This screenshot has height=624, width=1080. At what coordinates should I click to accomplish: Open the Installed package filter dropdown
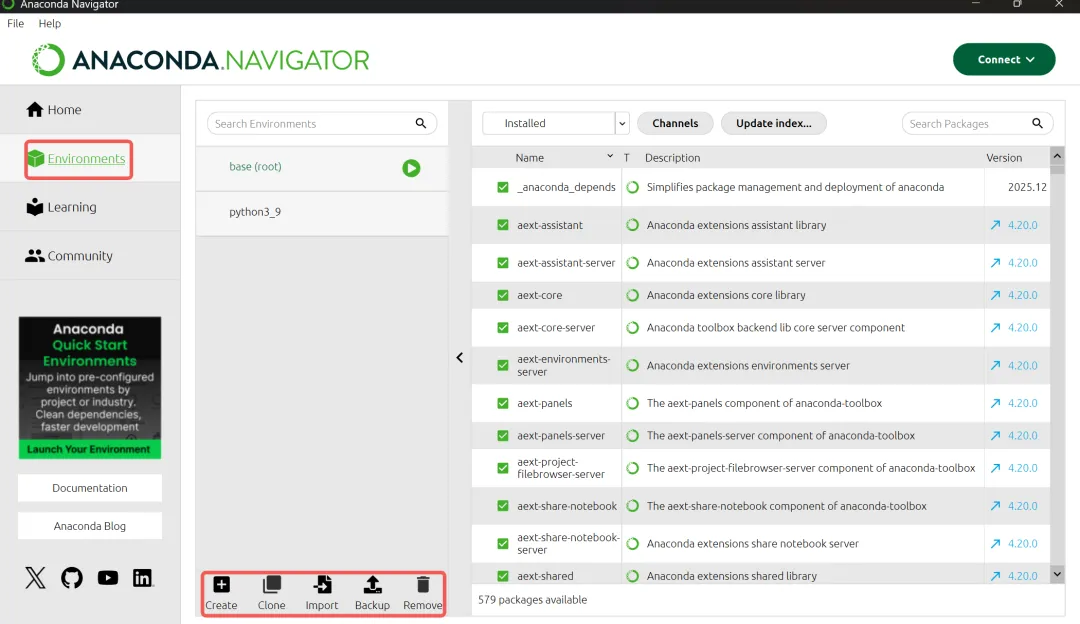556,123
